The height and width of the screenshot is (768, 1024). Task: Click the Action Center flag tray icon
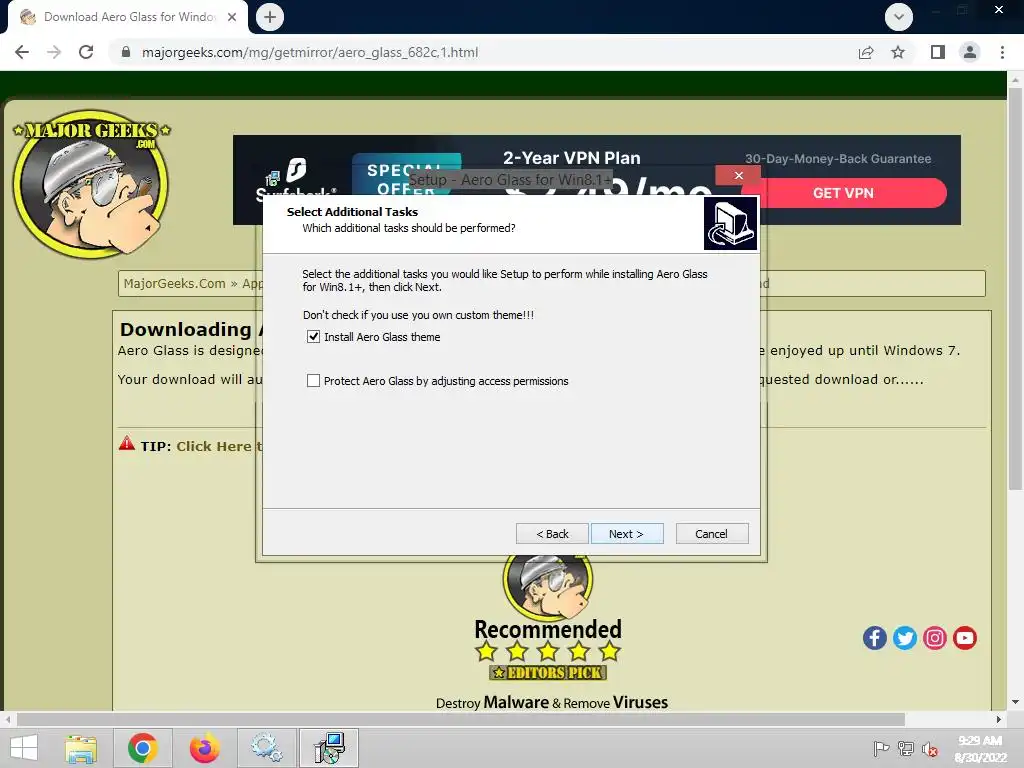pyautogui.click(x=881, y=749)
